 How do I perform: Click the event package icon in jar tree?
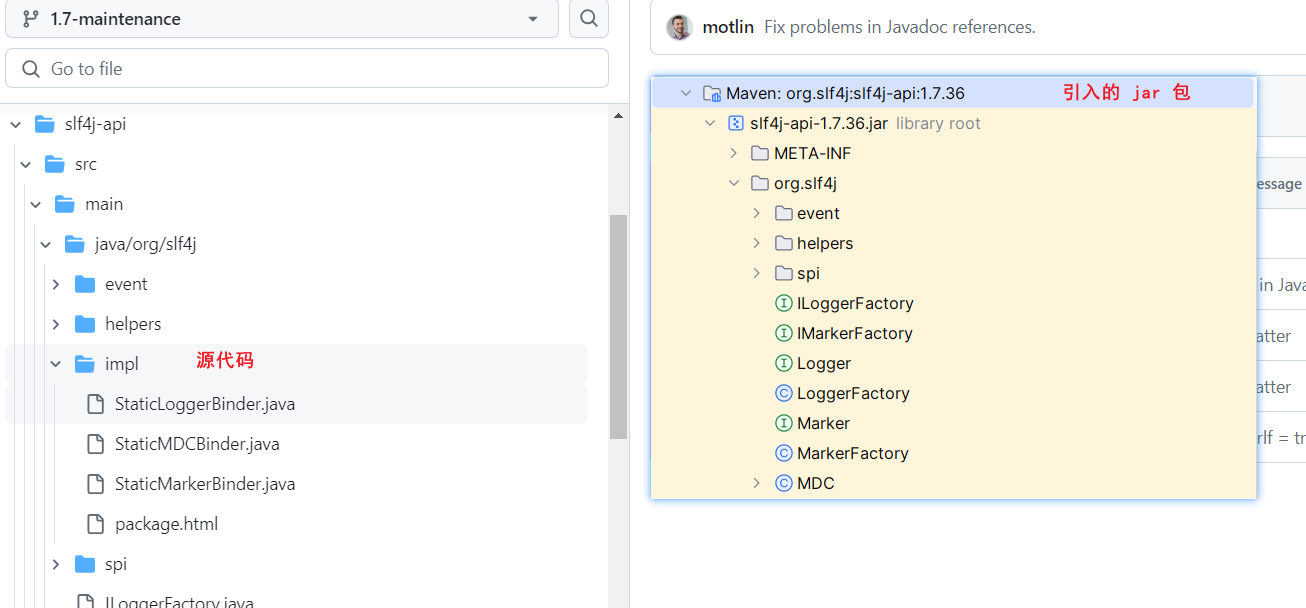pyautogui.click(x=784, y=213)
